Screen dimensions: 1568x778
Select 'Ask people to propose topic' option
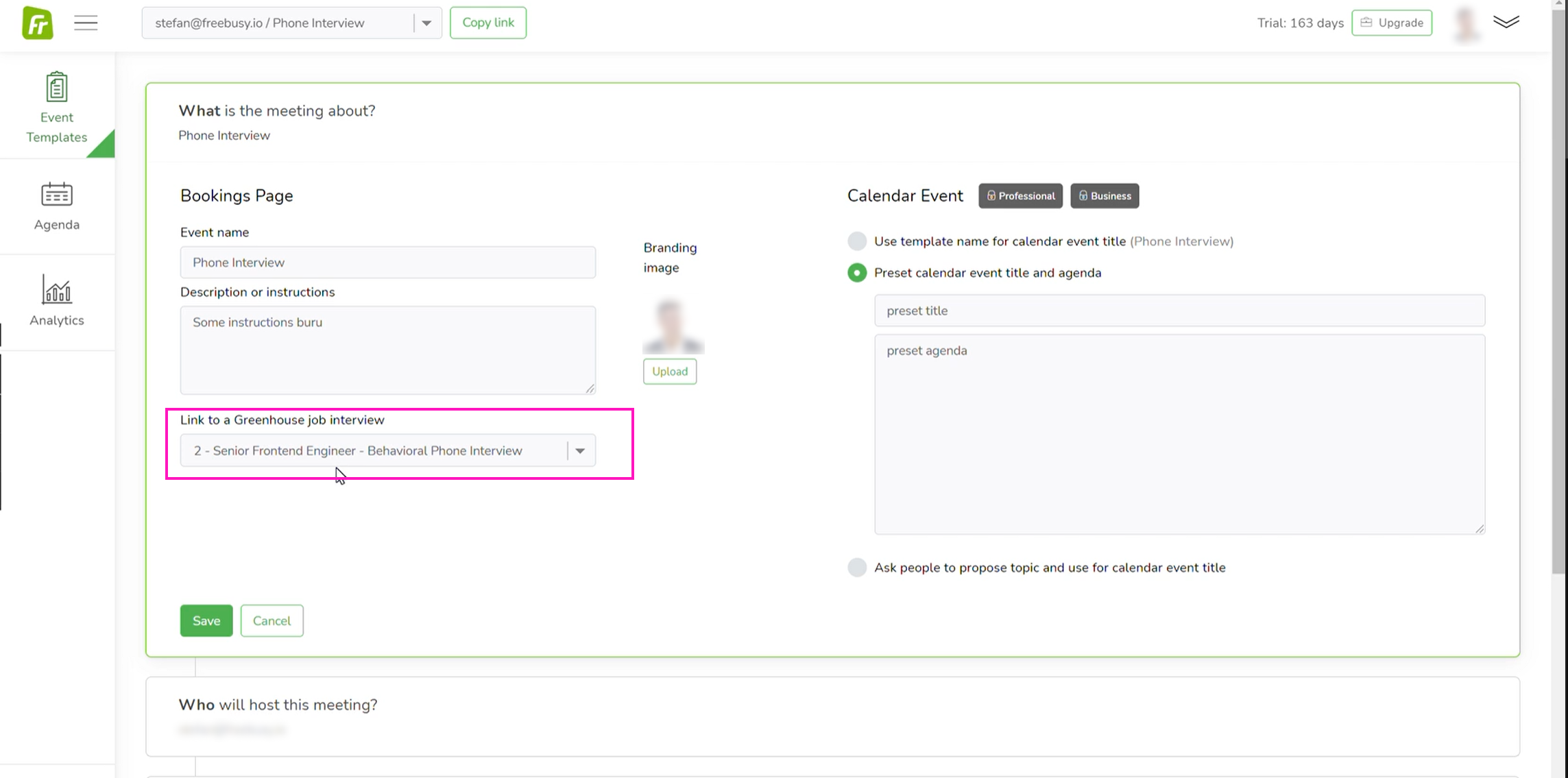tap(857, 568)
